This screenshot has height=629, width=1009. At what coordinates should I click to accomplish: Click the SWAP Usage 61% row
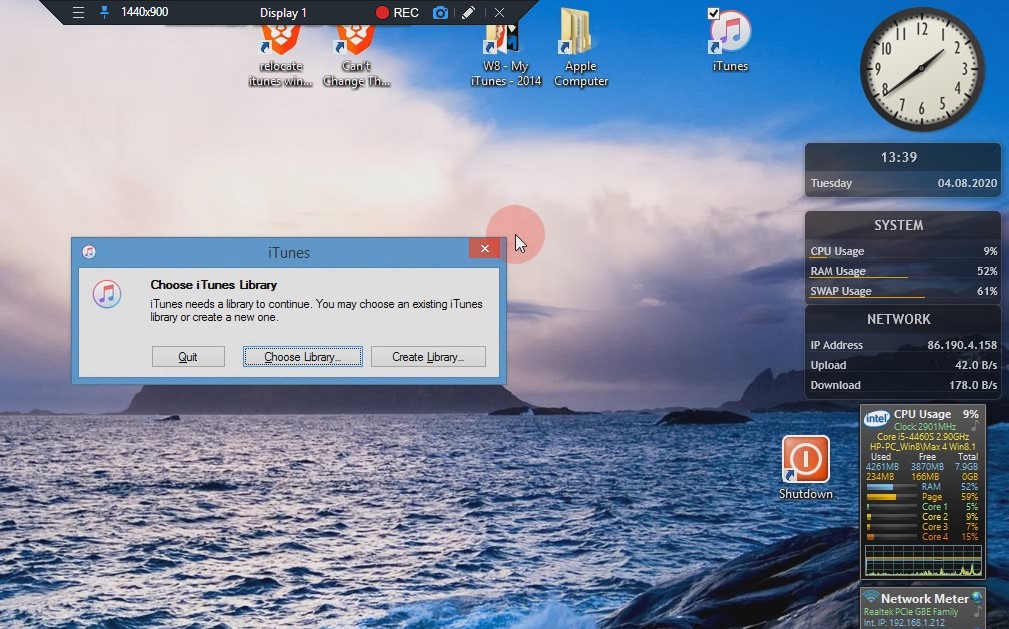(903, 291)
